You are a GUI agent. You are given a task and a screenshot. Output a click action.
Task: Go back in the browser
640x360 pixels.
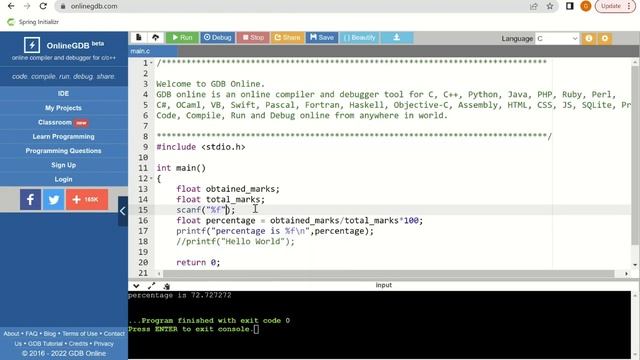(x=11, y=6)
